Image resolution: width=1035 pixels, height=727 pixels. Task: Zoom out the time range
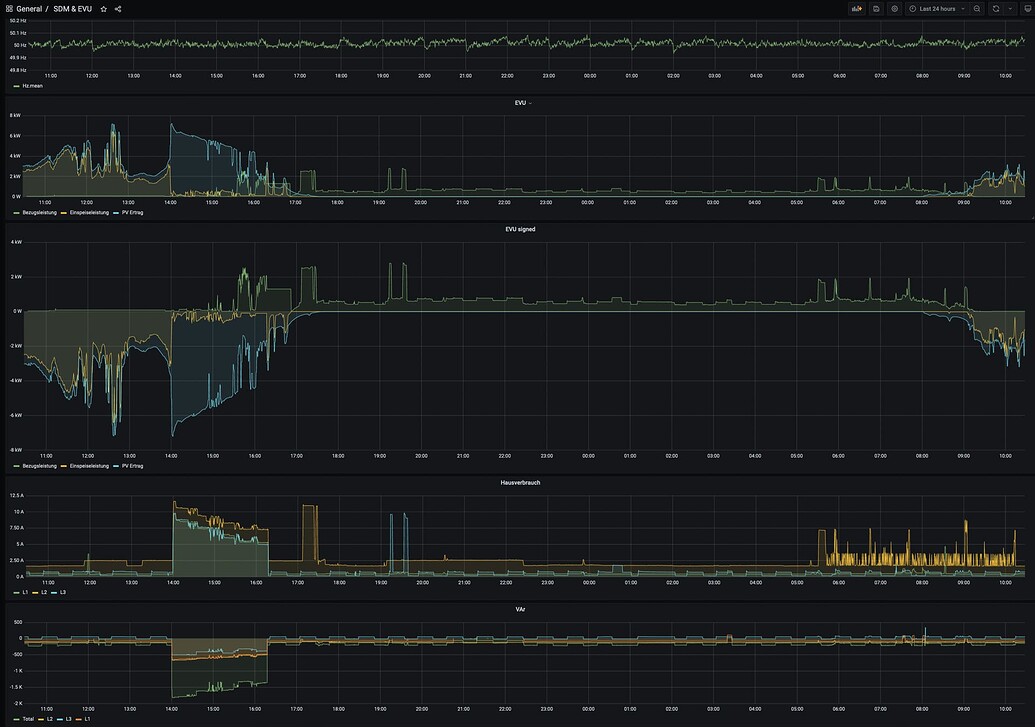[977, 9]
